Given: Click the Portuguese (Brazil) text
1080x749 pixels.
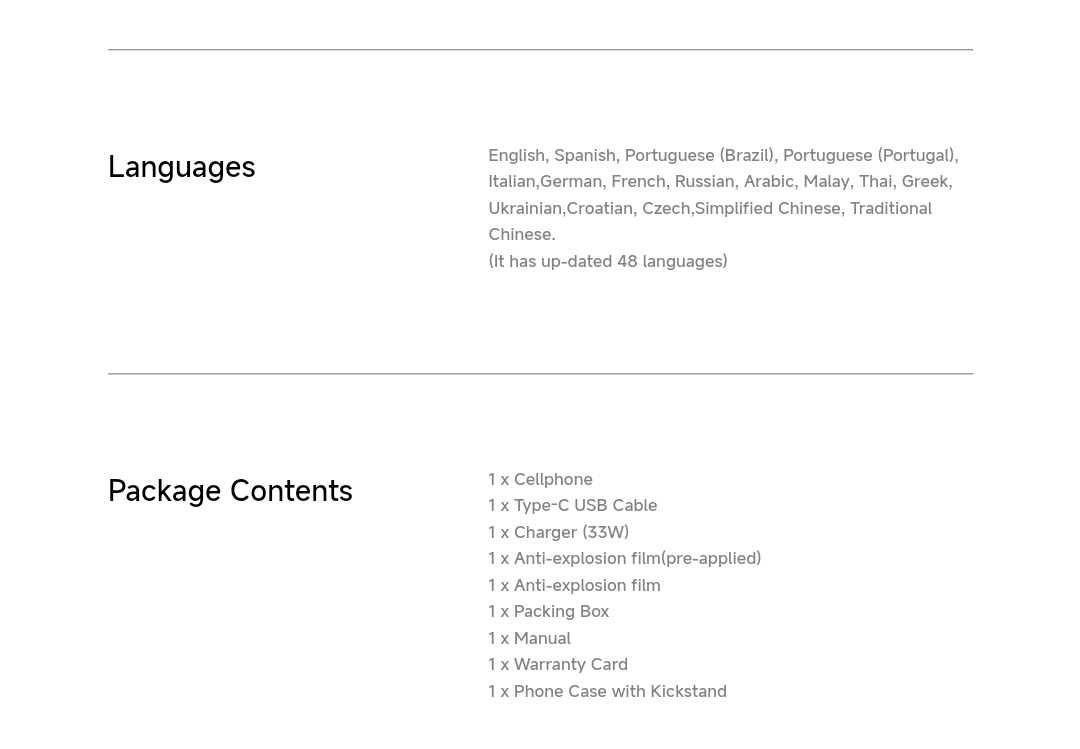Looking at the screenshot, I should point(700,156).
